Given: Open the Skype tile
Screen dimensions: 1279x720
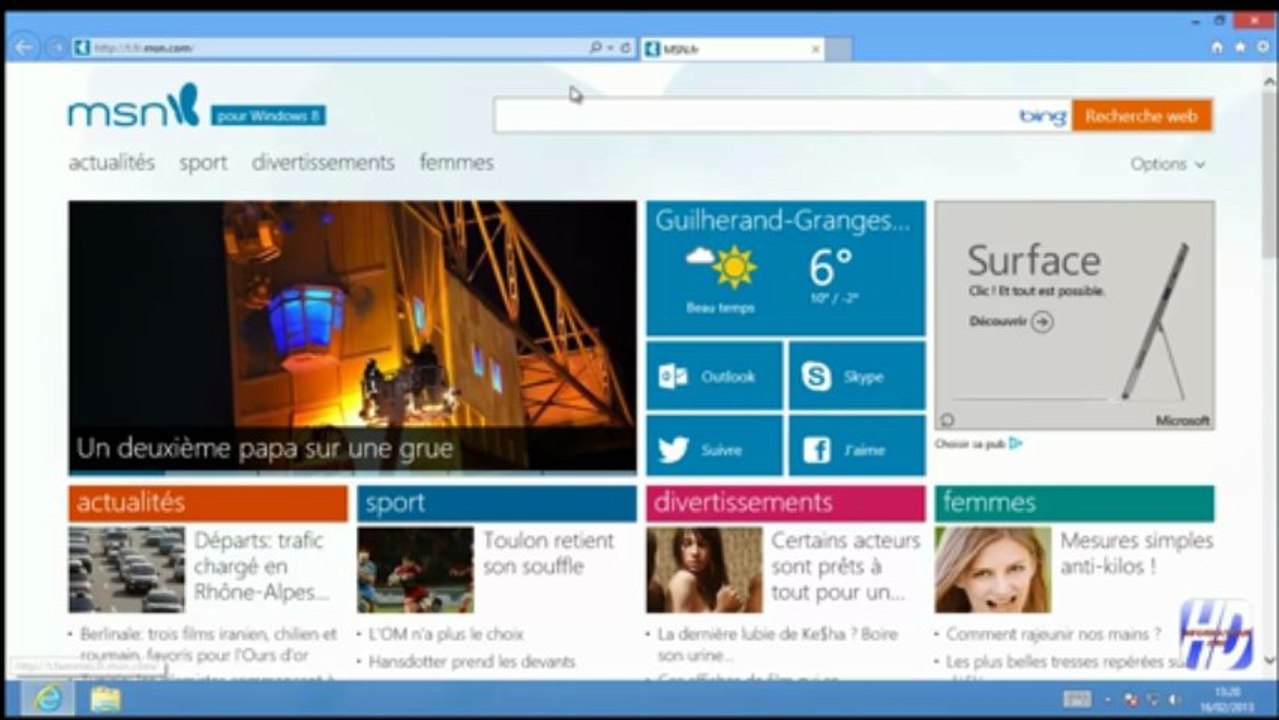Looking at the screenshot, I should click(x=857, y=376).
